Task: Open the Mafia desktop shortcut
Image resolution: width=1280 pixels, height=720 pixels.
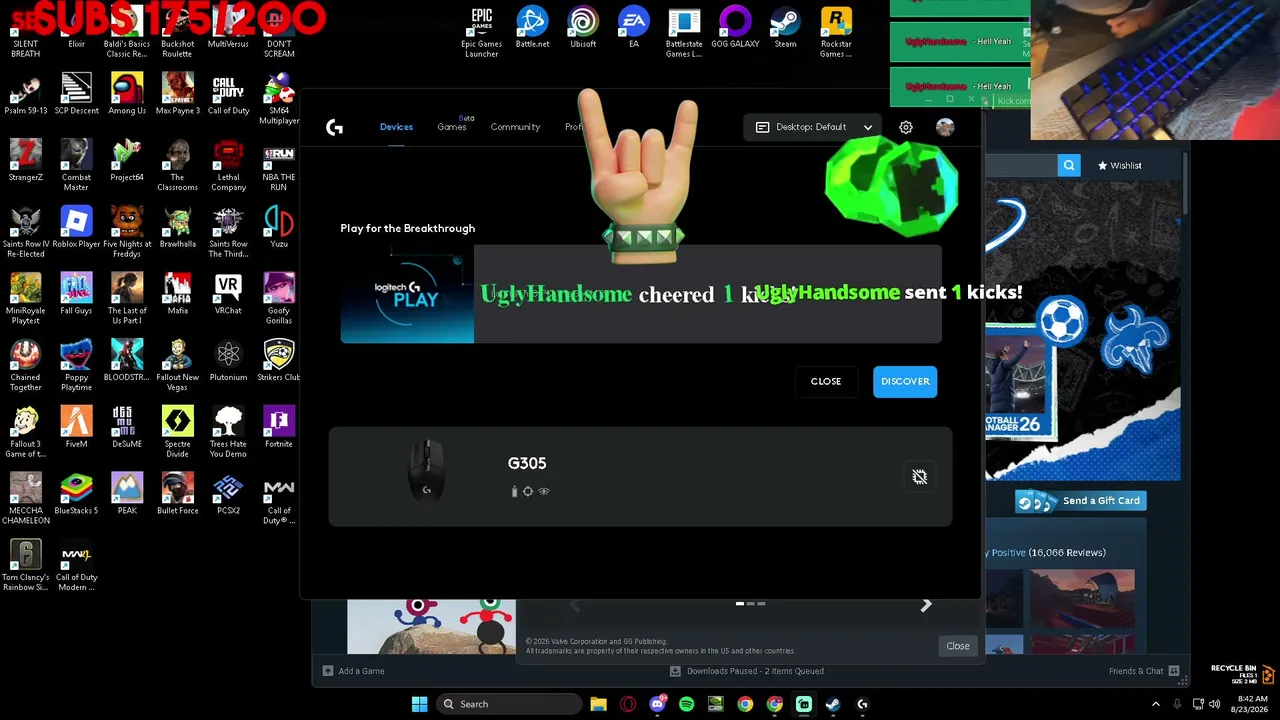Action: (178, 294)
